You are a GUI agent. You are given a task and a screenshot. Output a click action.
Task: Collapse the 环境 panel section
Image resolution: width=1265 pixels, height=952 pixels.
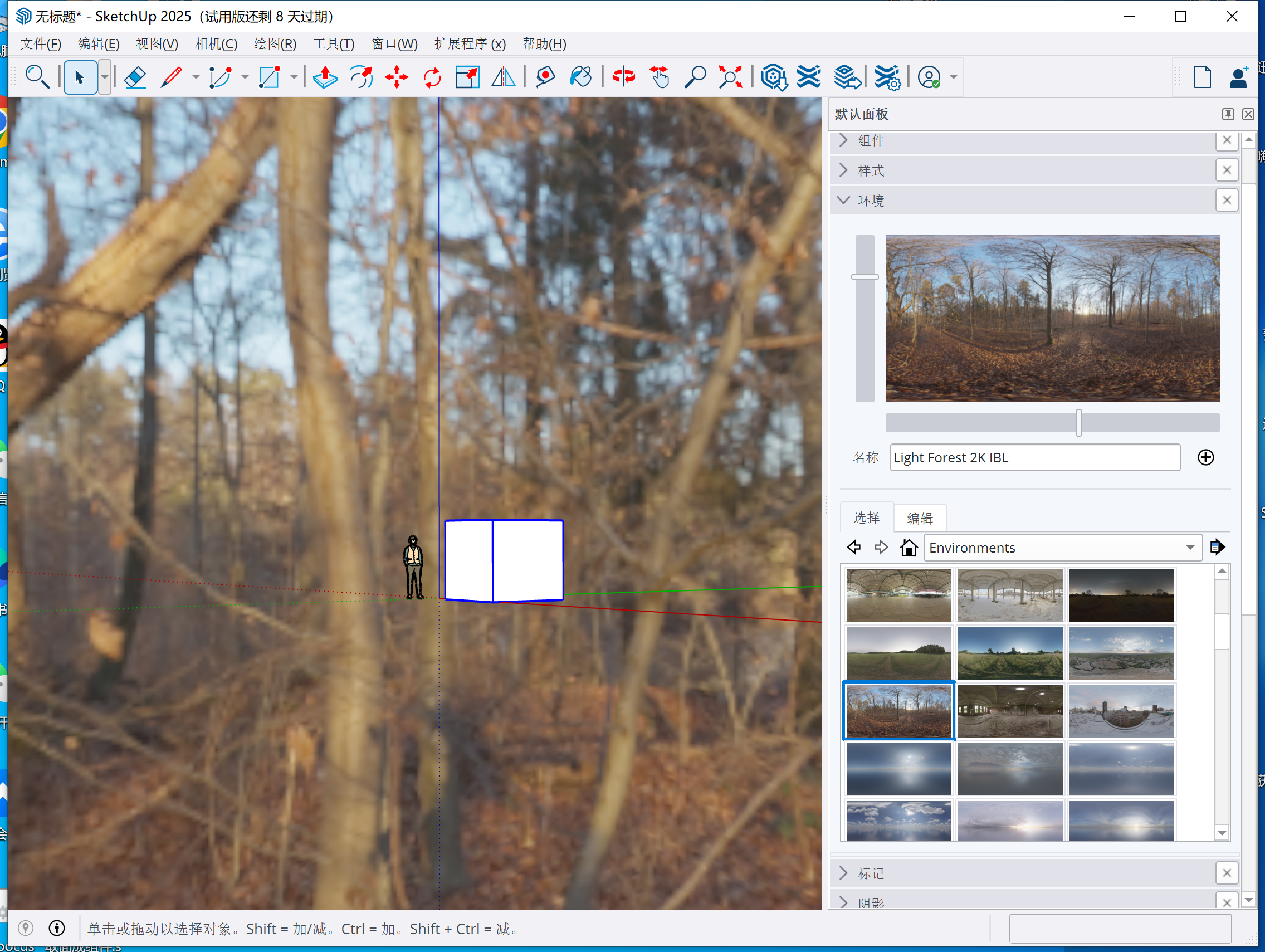[843, 200]
